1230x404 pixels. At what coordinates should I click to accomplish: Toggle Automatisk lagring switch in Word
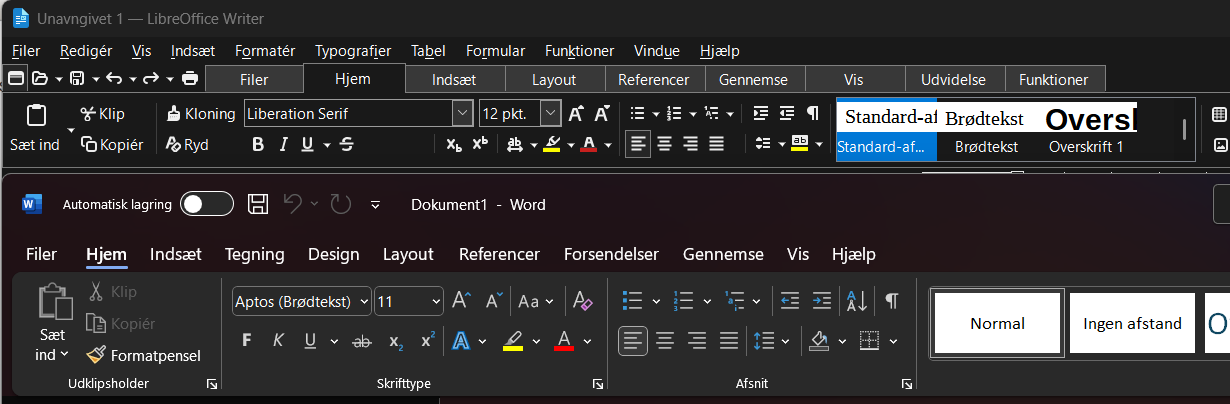point(207,204)
